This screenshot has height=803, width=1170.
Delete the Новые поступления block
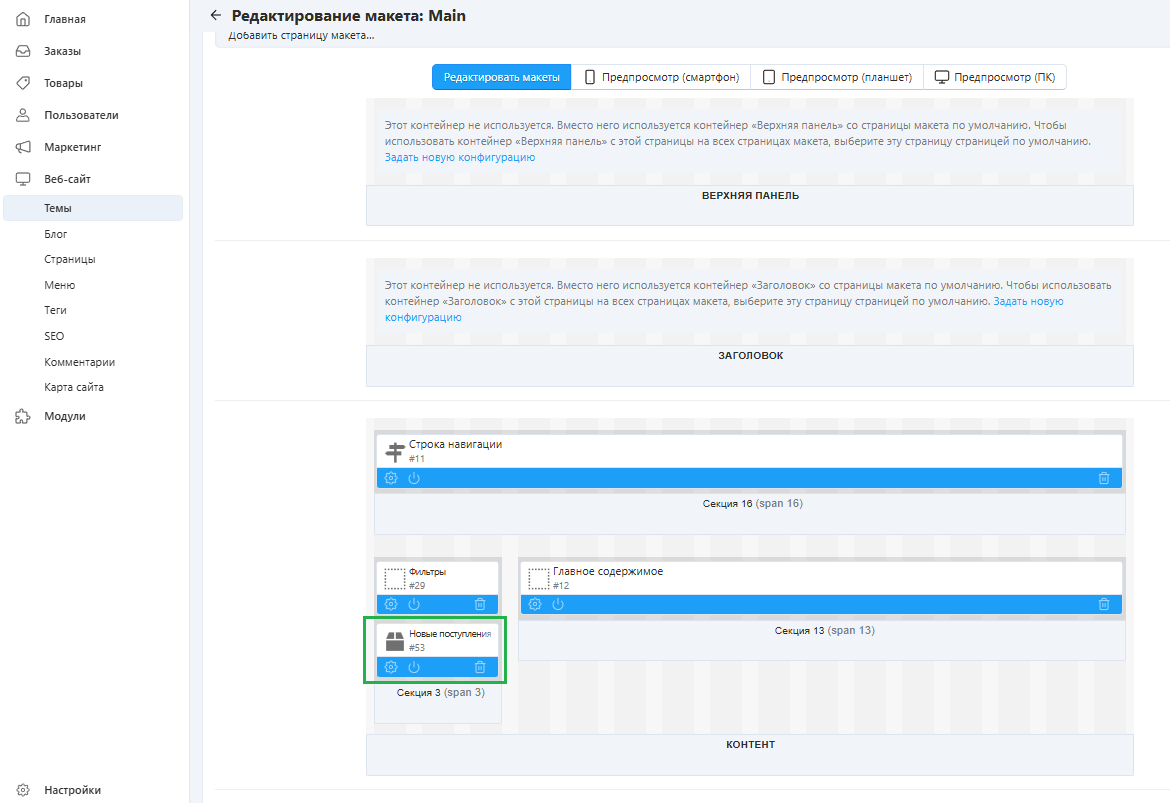[x=480, y=667]
